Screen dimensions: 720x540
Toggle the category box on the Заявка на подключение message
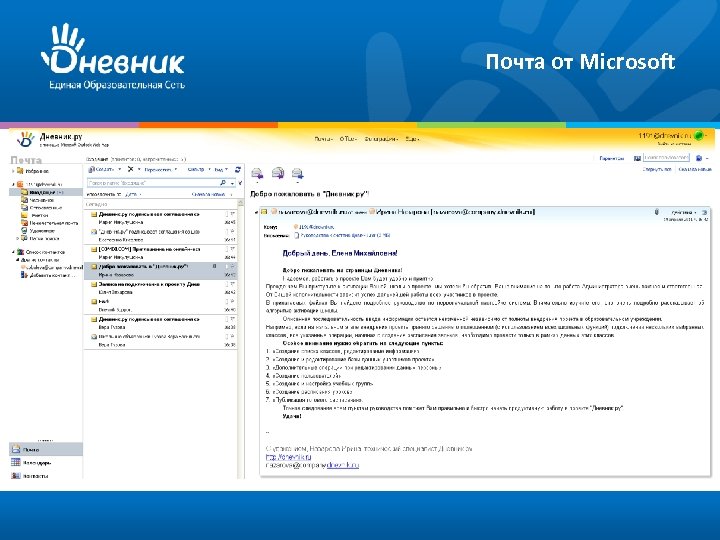226,285
